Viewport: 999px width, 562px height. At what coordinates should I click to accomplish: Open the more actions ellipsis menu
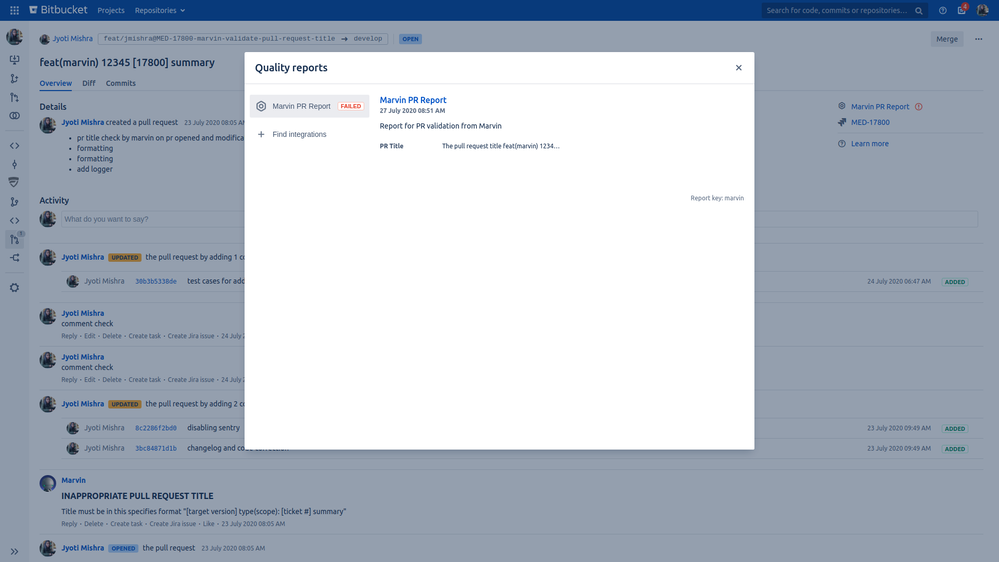tap(979, 39)
